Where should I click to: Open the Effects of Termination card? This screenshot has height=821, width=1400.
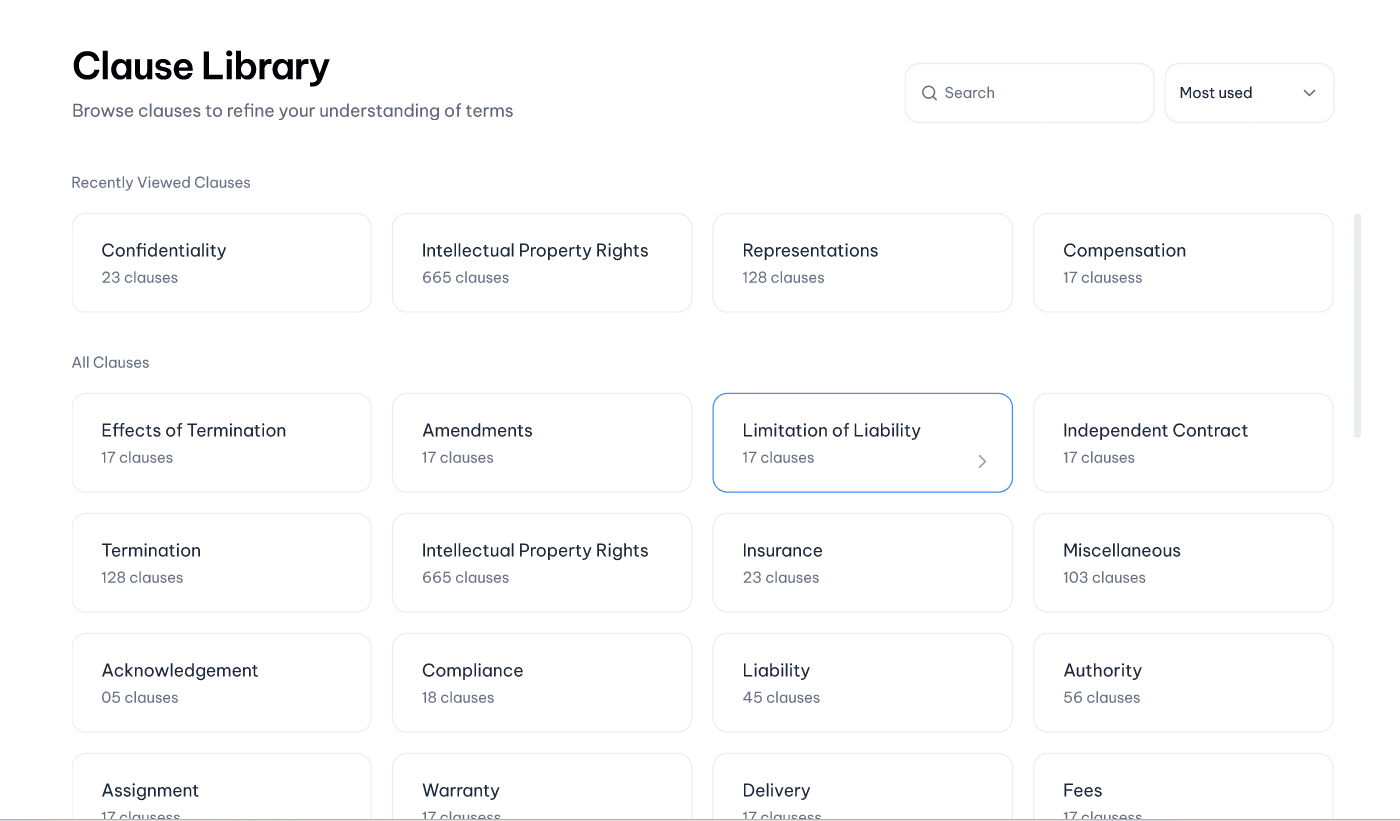(x=221, y=443)
